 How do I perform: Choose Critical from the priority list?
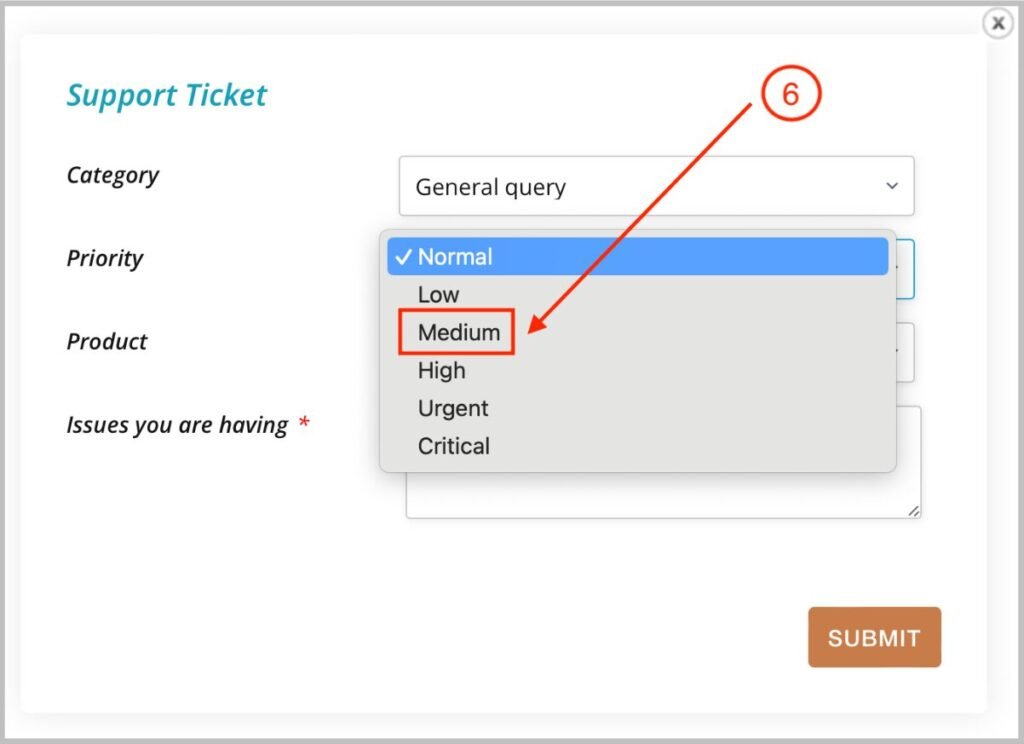(454, 447)
